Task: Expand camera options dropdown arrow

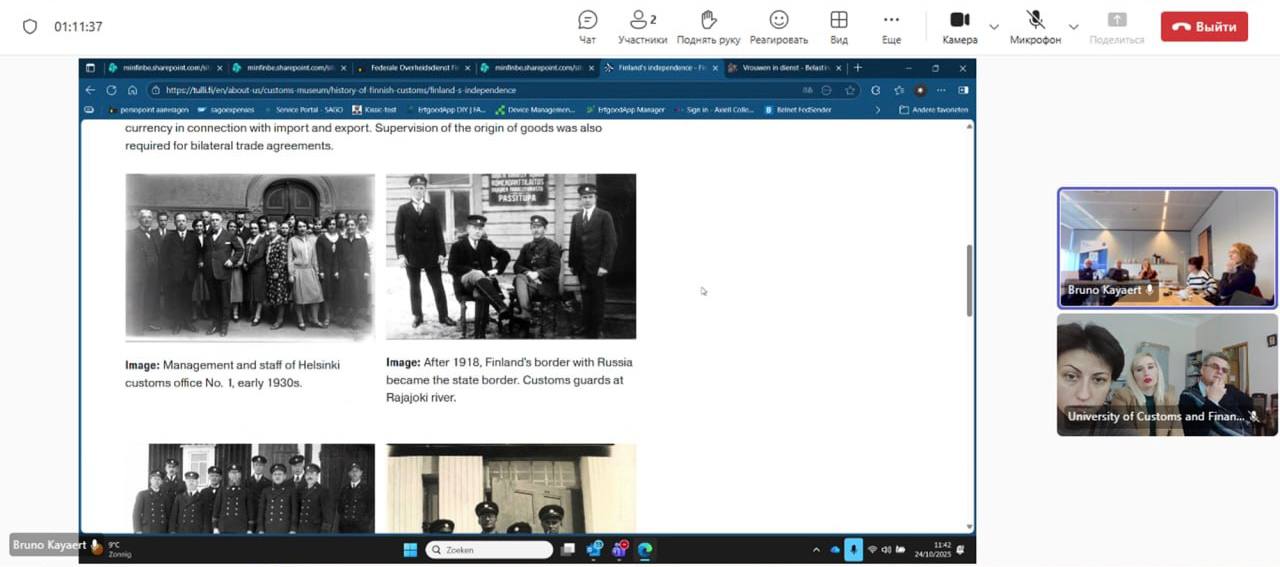Action: pyautogui.click(x=994, y=27)
